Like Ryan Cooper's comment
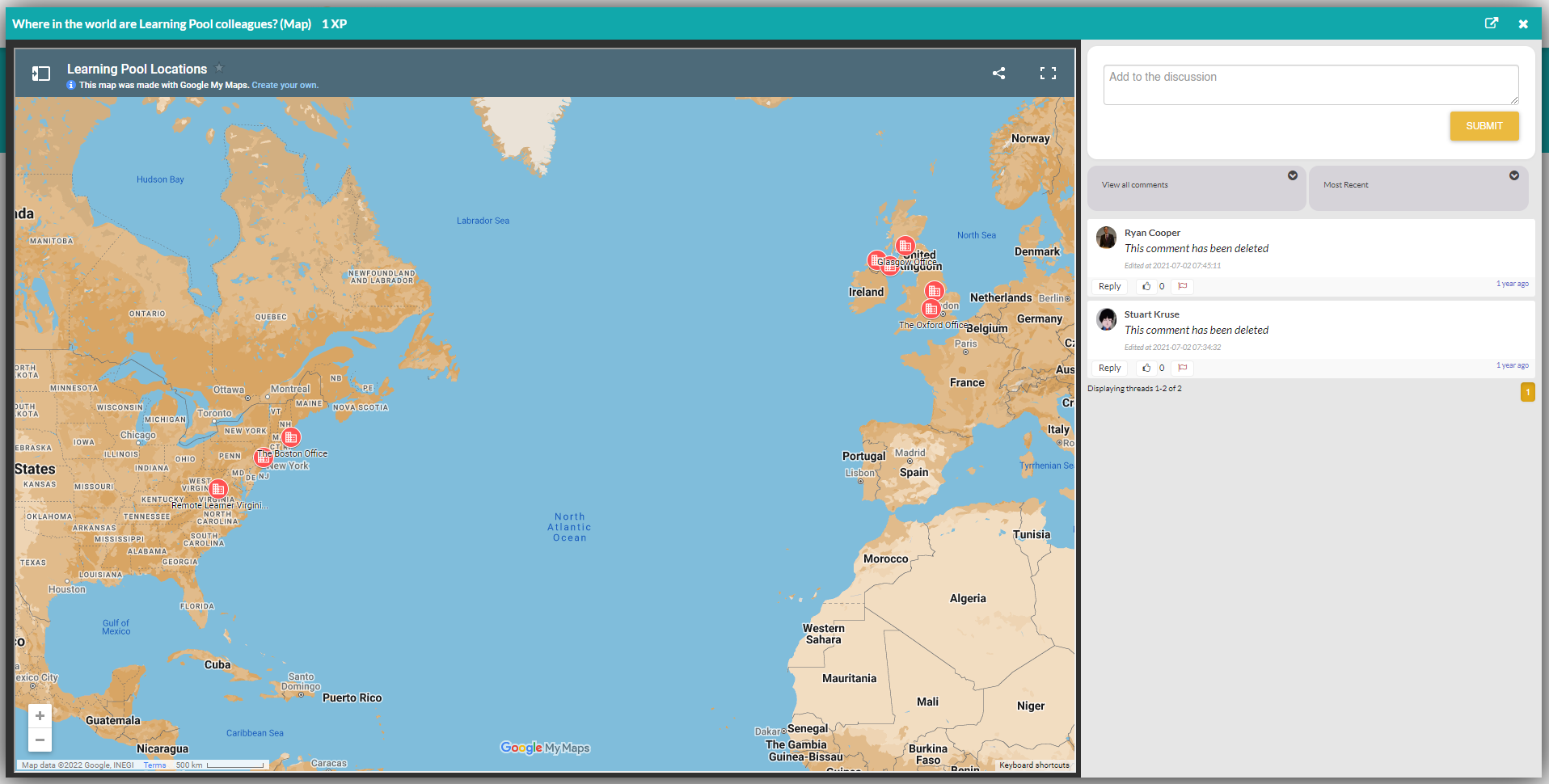Image resolution: width=1549 pixels, height=784 pixels. tap(1146, 286)
